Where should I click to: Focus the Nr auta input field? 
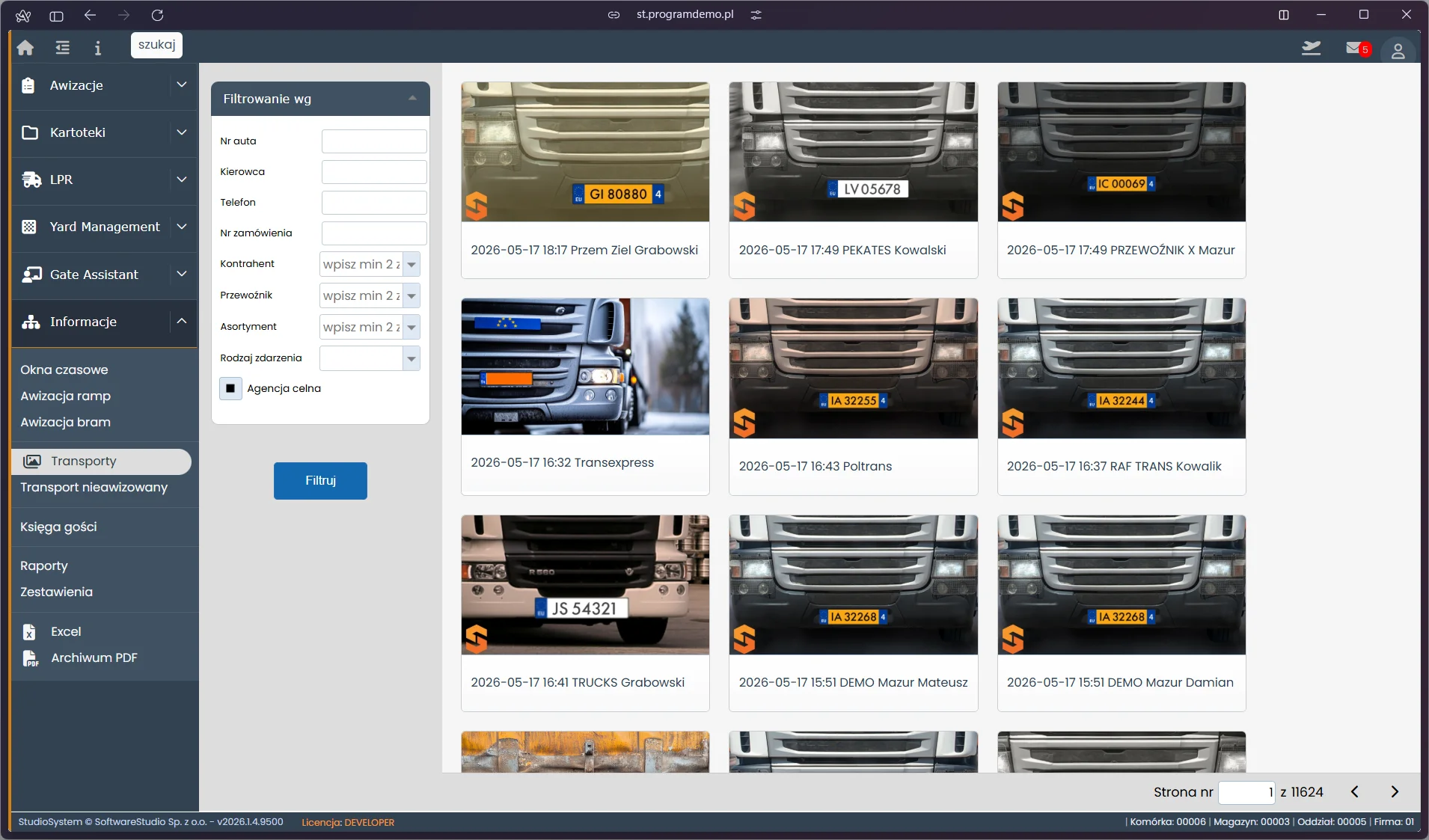click(374, 141)
